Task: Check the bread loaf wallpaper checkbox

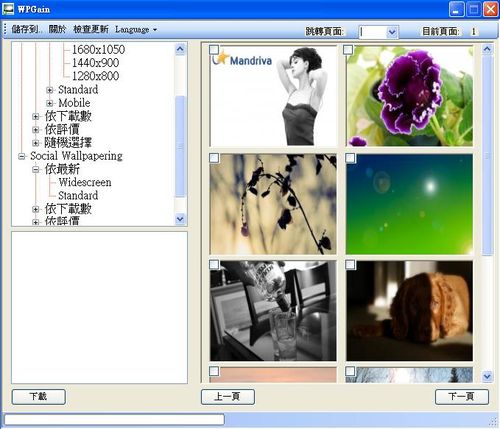Action: (350, 265)
